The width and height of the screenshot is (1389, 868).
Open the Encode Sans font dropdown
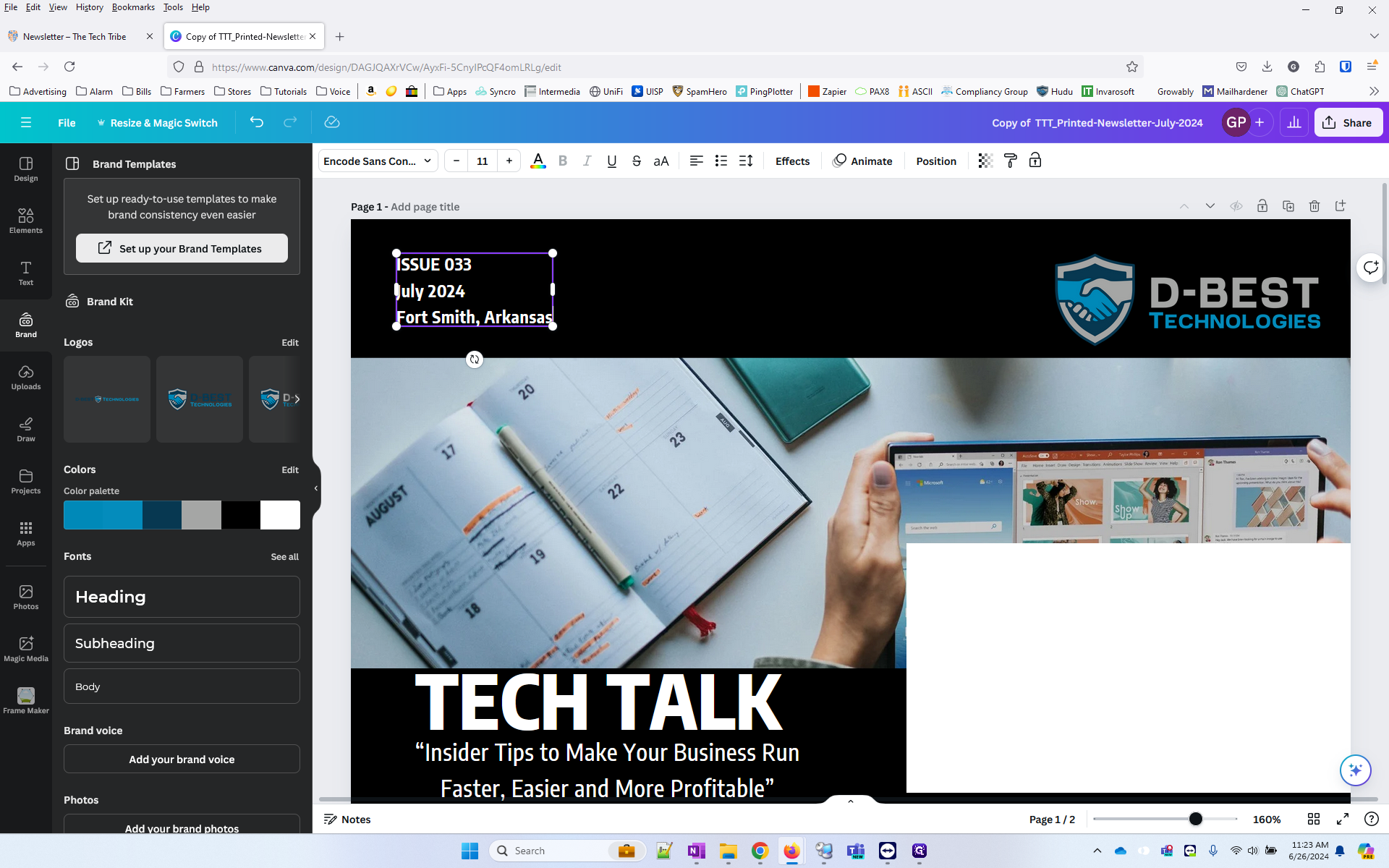coord(378,161)
